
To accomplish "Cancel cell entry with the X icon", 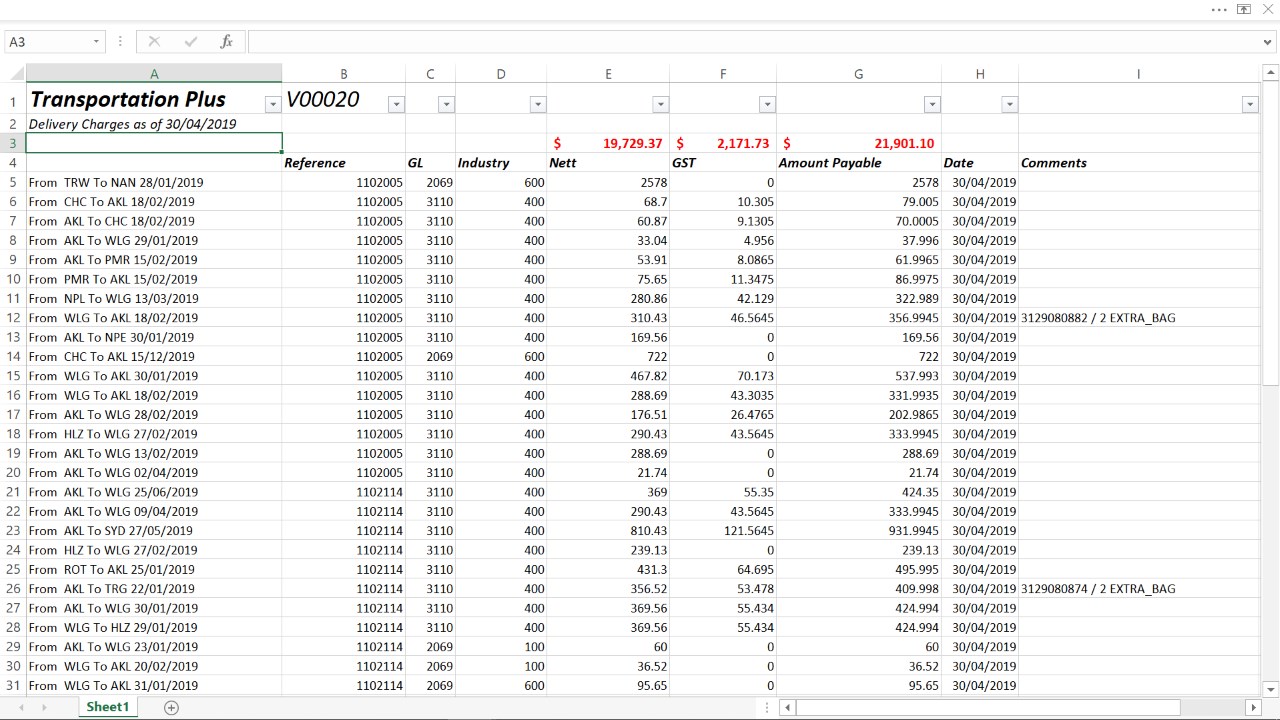I will (153, 41).
